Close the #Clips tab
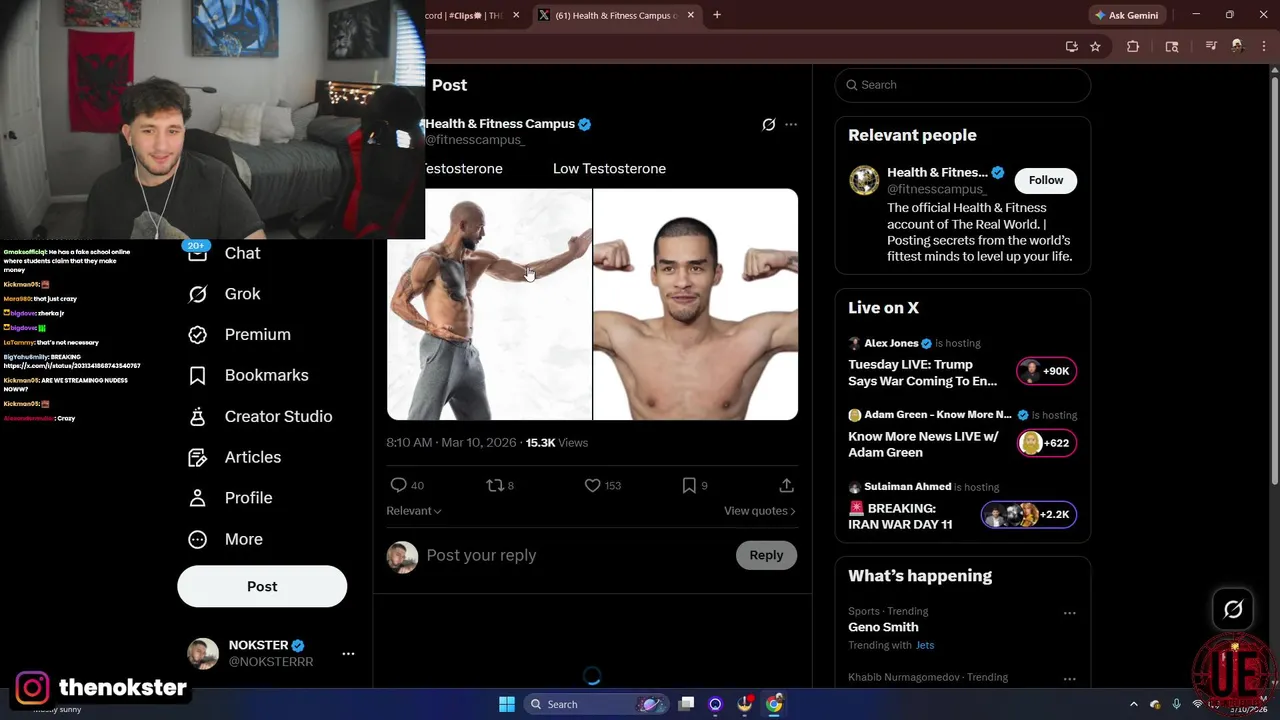The width and height of the screenshot is (1280, 720). coord(516,15)
